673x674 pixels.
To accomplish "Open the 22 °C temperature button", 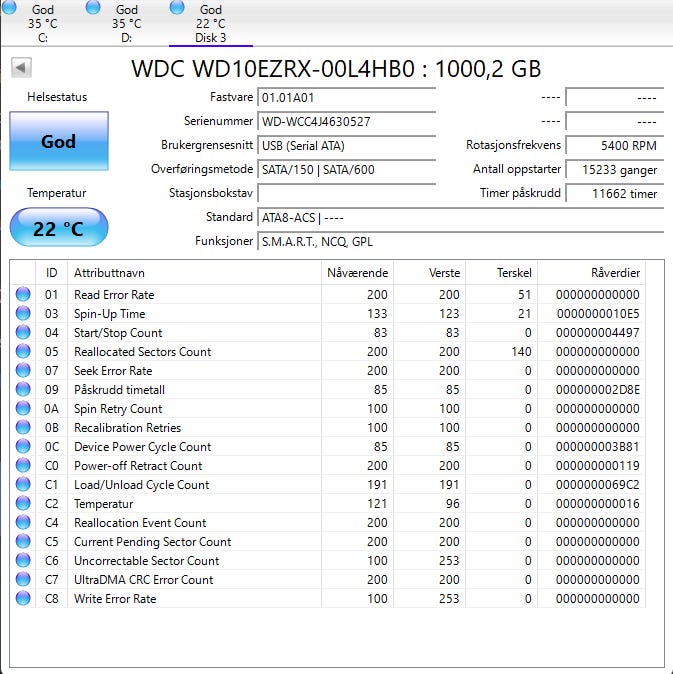I will coord(59,227).
